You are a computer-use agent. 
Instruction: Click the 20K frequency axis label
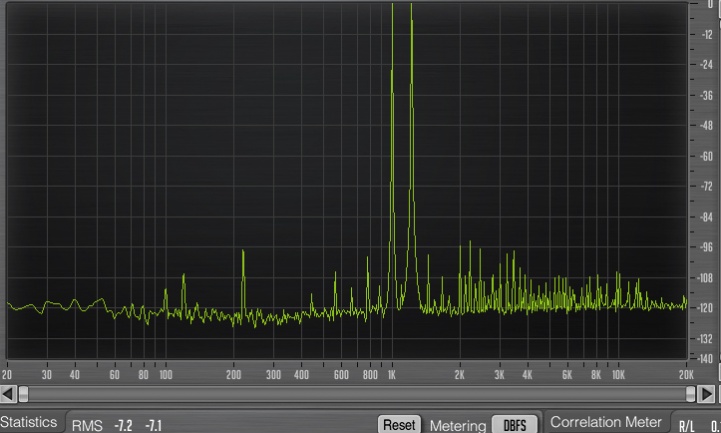click(x=686, y=375)
